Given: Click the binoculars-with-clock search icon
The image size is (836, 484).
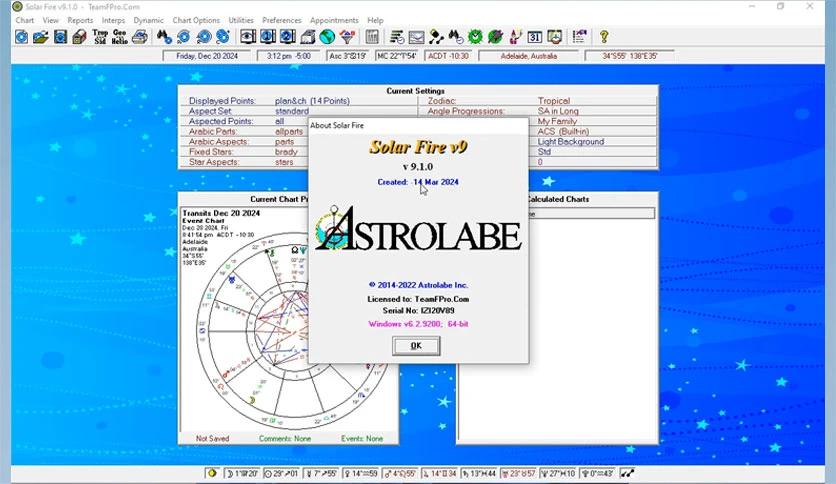Looking at the screenshot, I should pos(456,37).
